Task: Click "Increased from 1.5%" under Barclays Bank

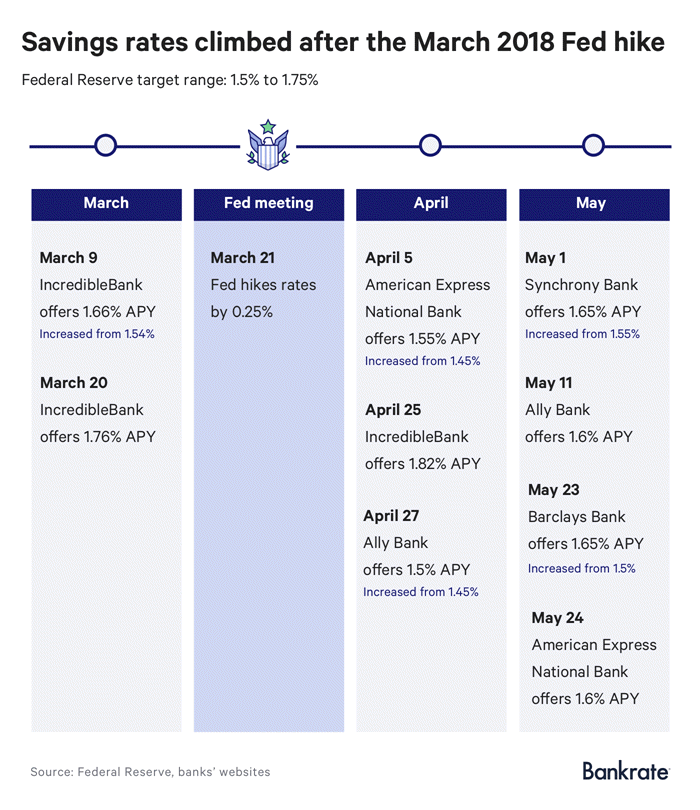Action: [x=581, y=568]
